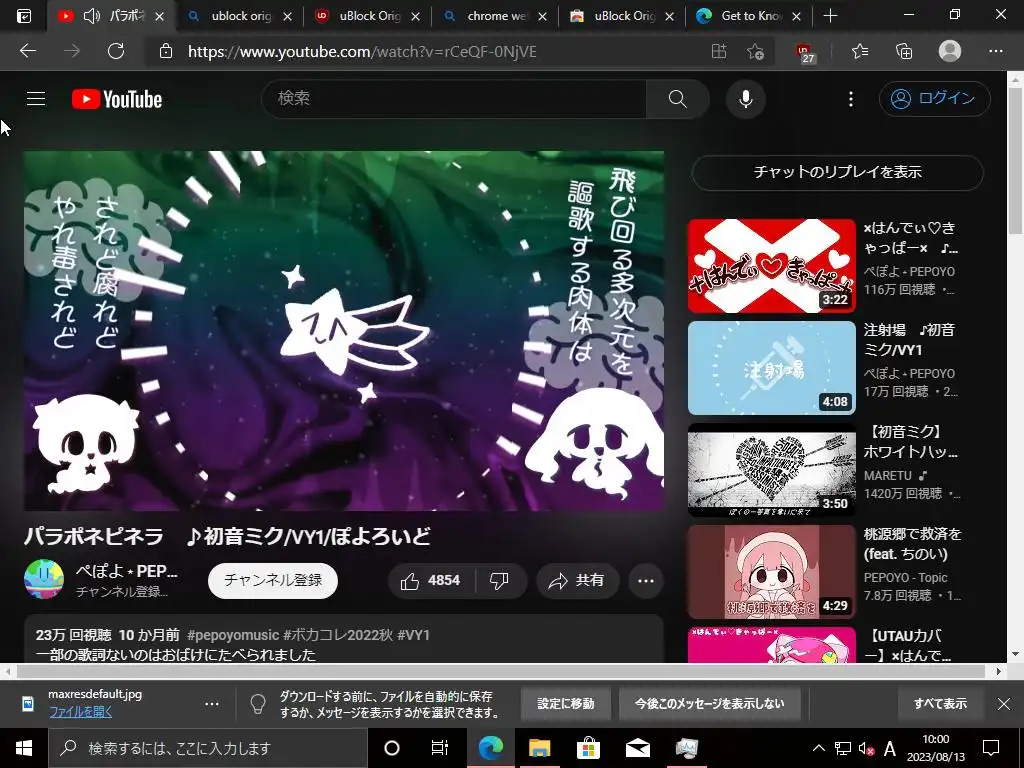Image resolution: width=1024 pixels, height=768 pixels.
Task: Open the 注射場 video thumbnail
Action: coord(771,368)
